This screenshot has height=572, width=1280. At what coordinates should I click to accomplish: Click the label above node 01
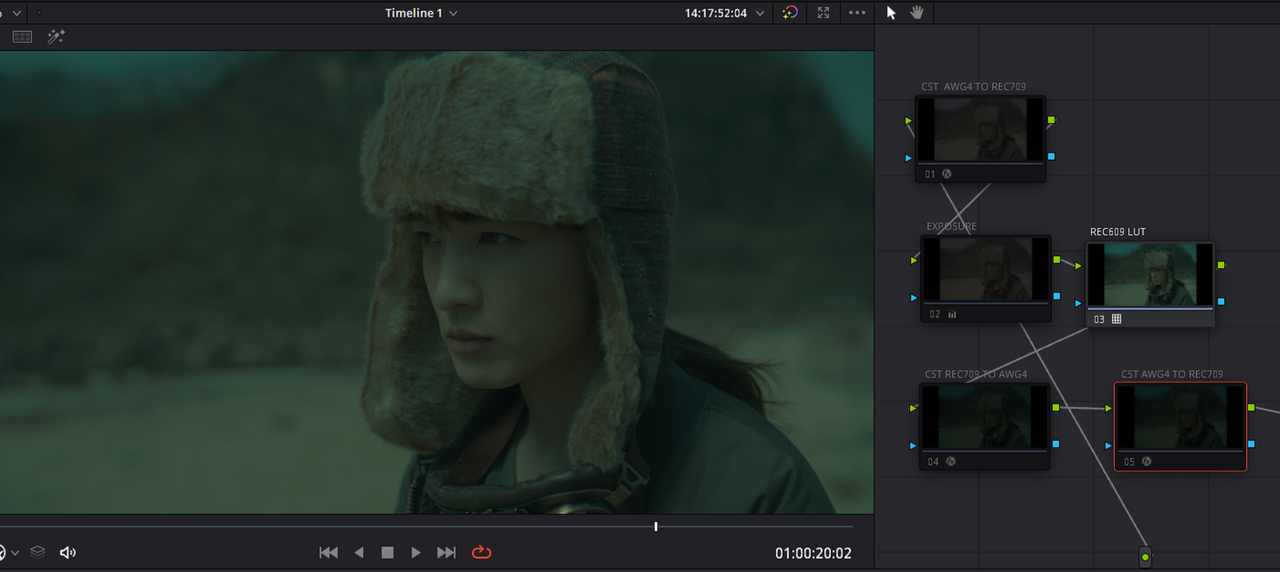point(974,87)
